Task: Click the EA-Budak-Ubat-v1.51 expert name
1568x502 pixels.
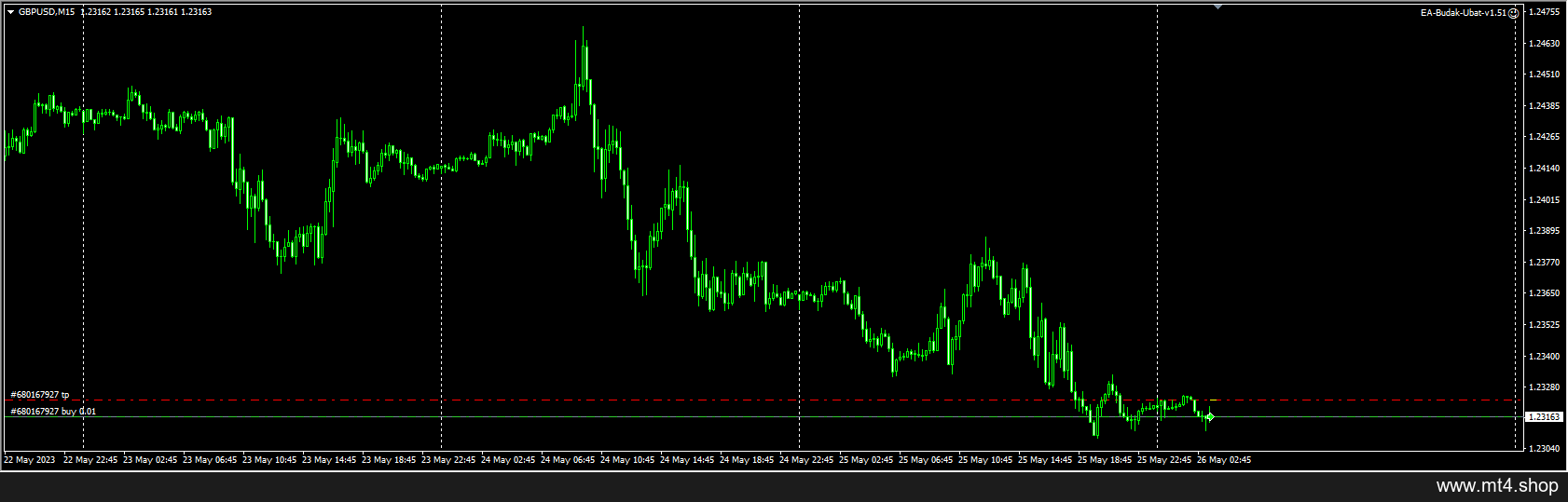Action: (x=1463, y=13)
